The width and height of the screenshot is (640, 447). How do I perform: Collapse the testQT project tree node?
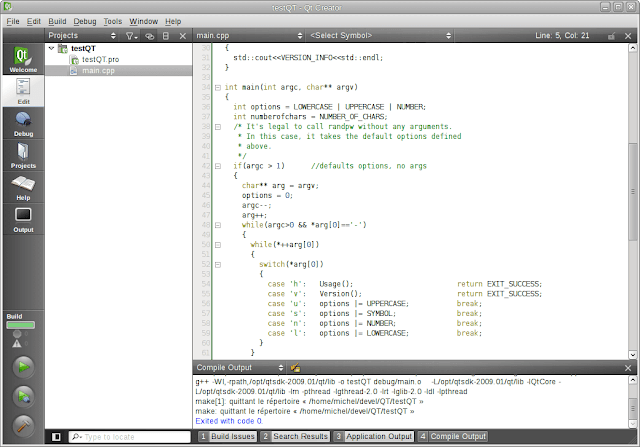pyautogui.click(x=51, y=48)
